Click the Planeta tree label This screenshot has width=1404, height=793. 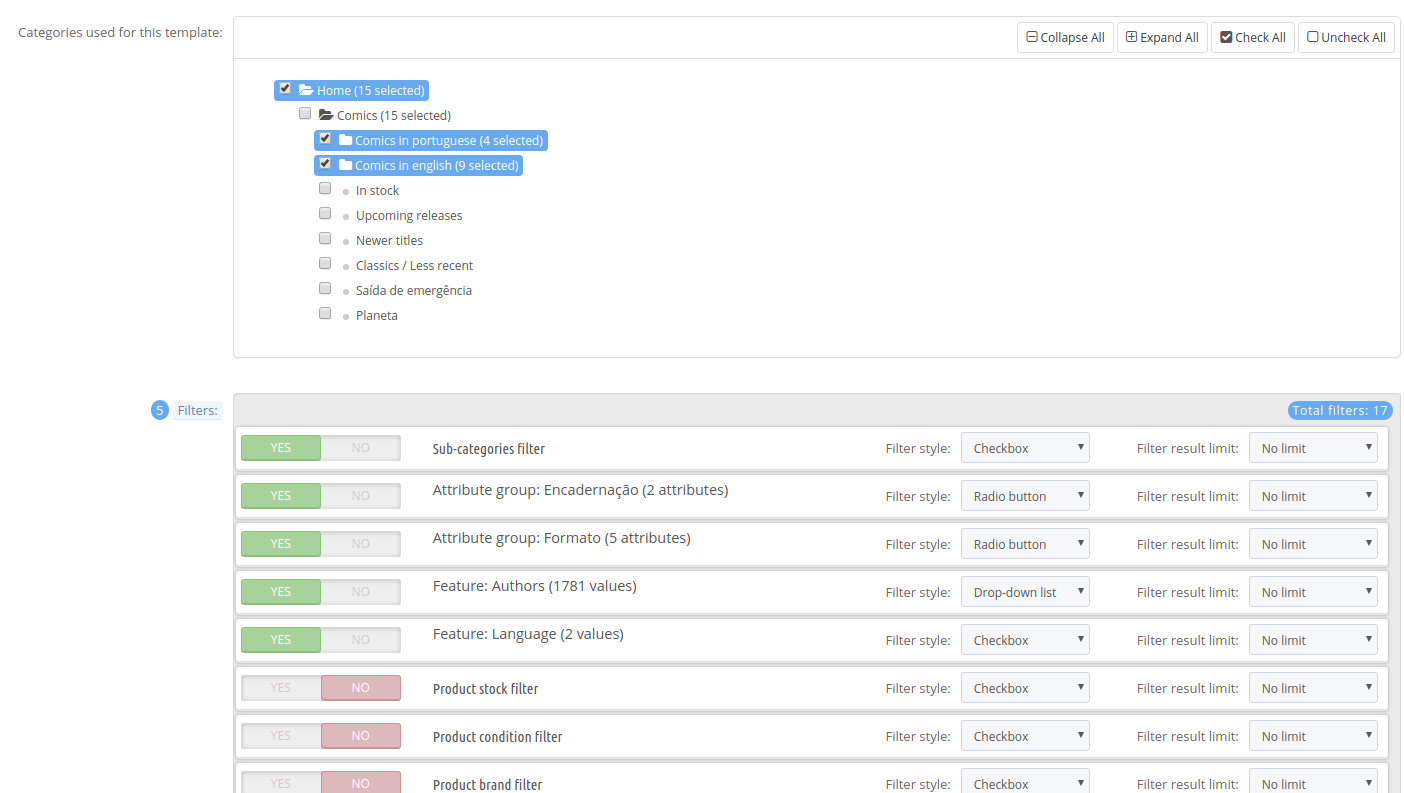[x=376, y=315]
